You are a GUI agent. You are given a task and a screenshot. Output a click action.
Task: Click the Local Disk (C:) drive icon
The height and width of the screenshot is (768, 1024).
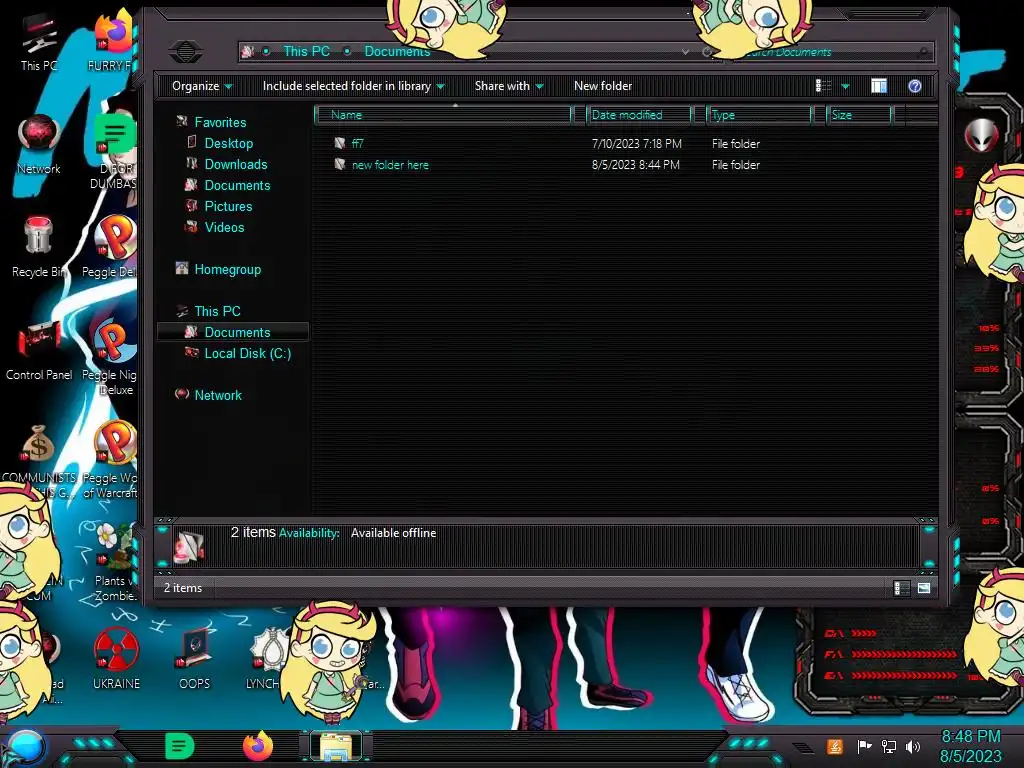click(191, 353)
